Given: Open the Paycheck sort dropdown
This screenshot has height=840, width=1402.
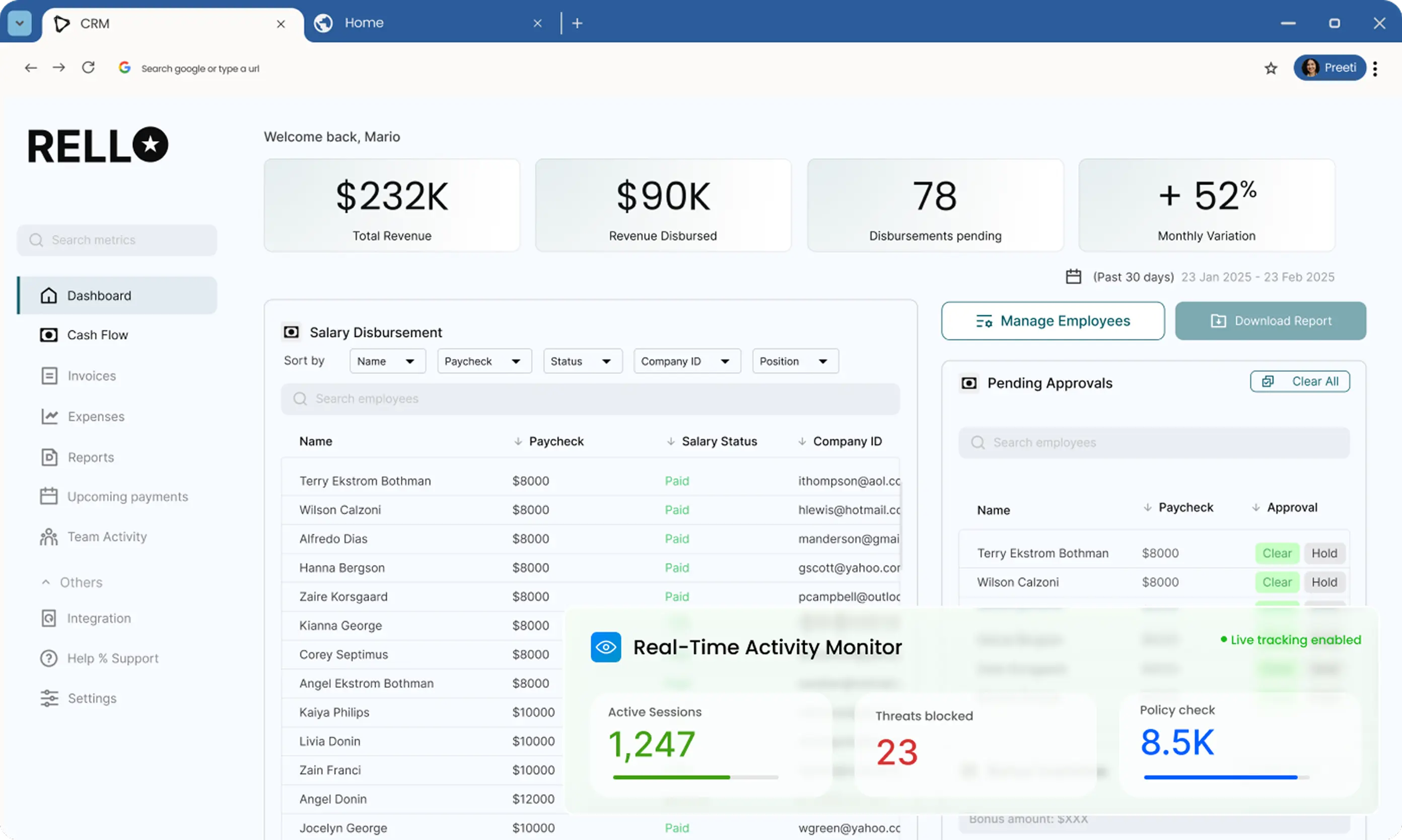Looking at the screenshot, I should click(484, 361).
